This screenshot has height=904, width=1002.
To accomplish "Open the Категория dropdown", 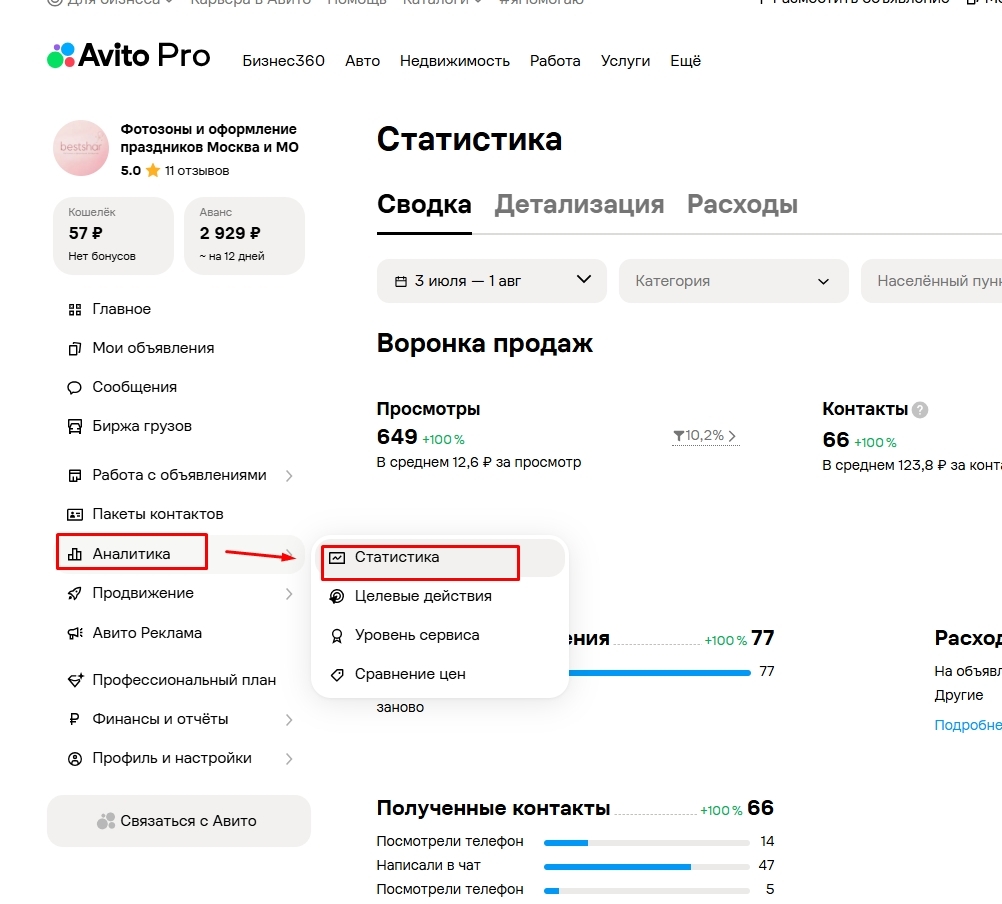I will coord(734,280).
